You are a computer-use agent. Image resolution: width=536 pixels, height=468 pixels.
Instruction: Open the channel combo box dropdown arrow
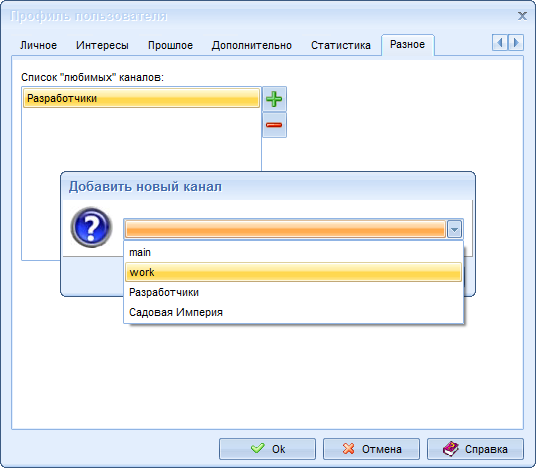coord(454,229)
